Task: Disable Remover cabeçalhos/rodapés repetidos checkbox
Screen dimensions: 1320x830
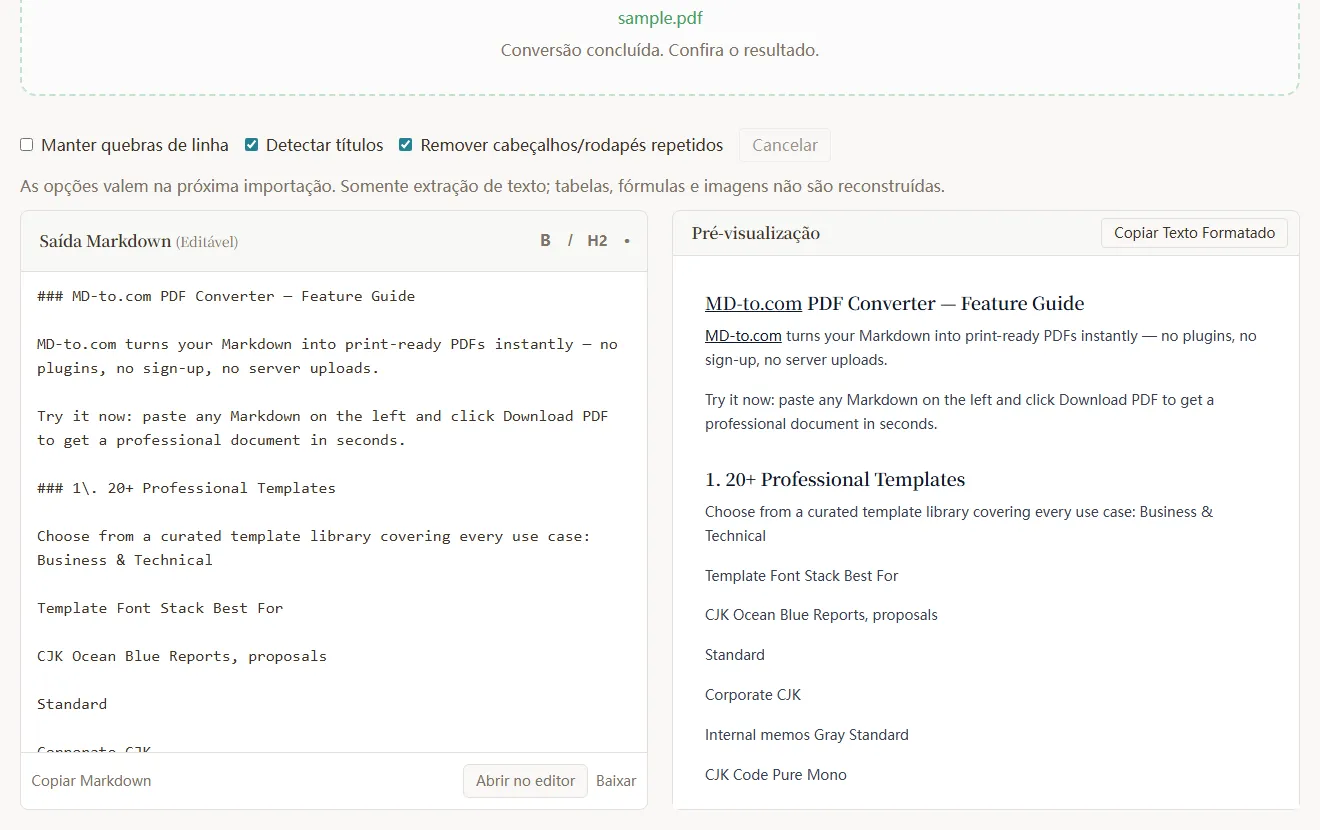Action: (x=406, y=145)
